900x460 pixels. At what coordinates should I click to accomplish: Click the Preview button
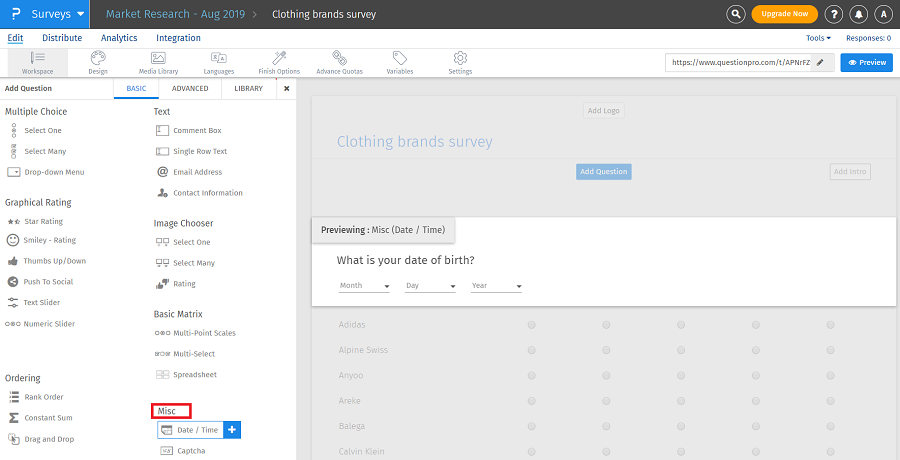(x=866, y=62)
